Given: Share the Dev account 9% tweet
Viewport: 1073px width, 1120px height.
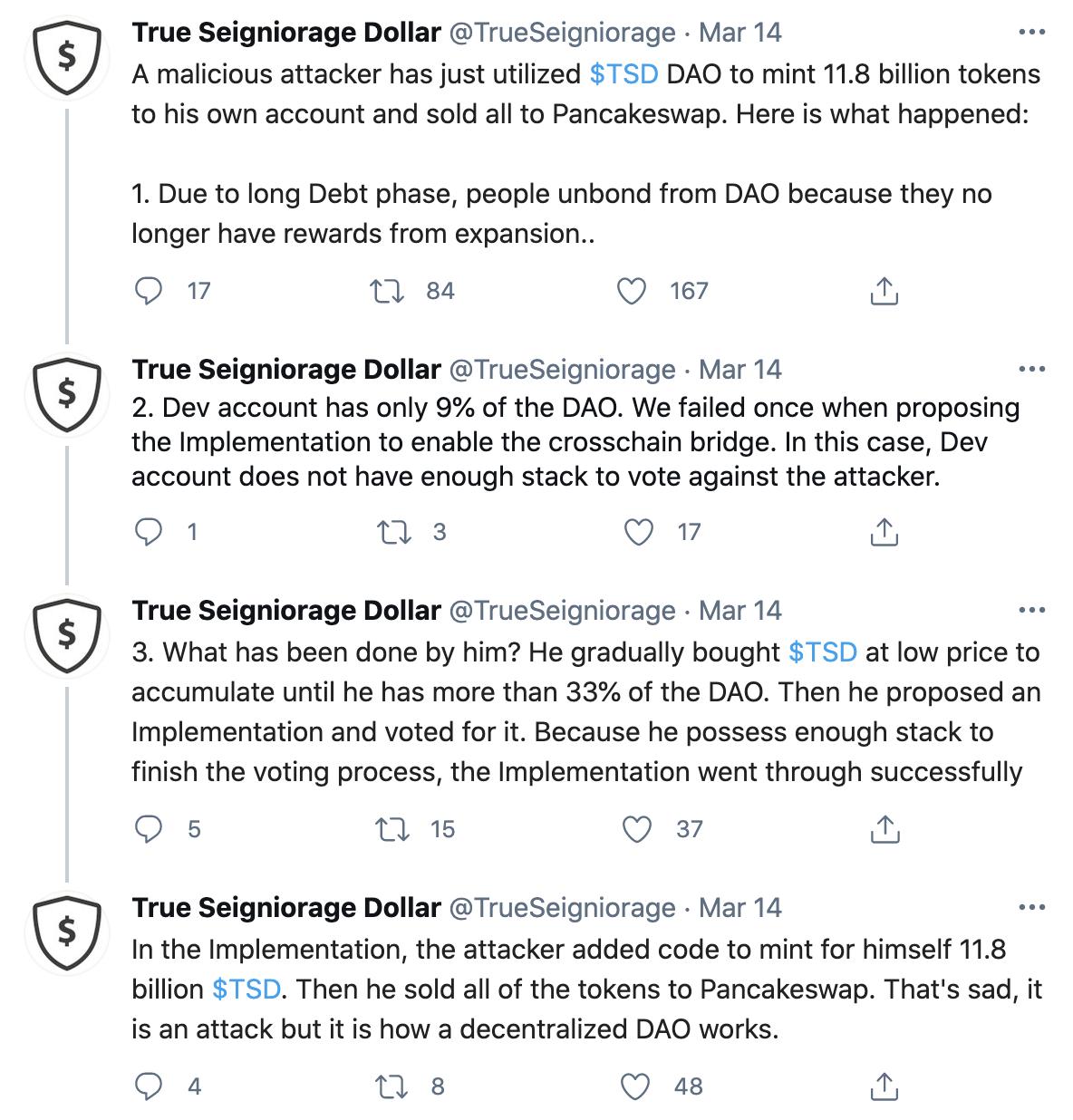Looking at the screenshot, I should tap(884, 532).
